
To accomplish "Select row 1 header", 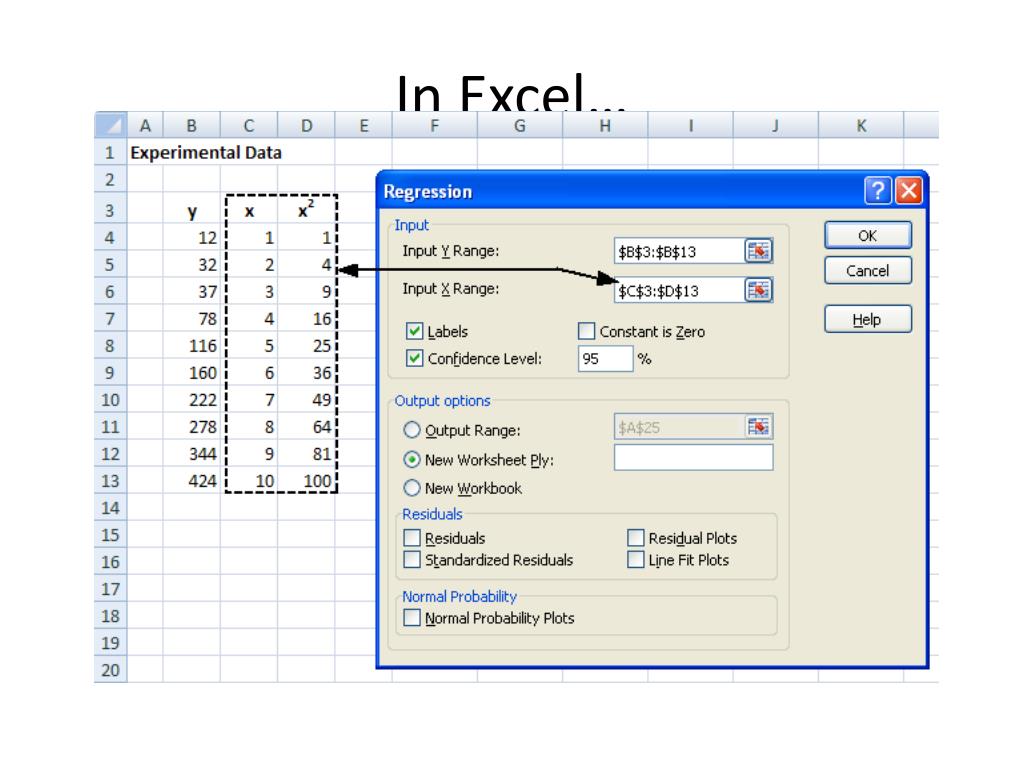I will click(x=110, y=152).
